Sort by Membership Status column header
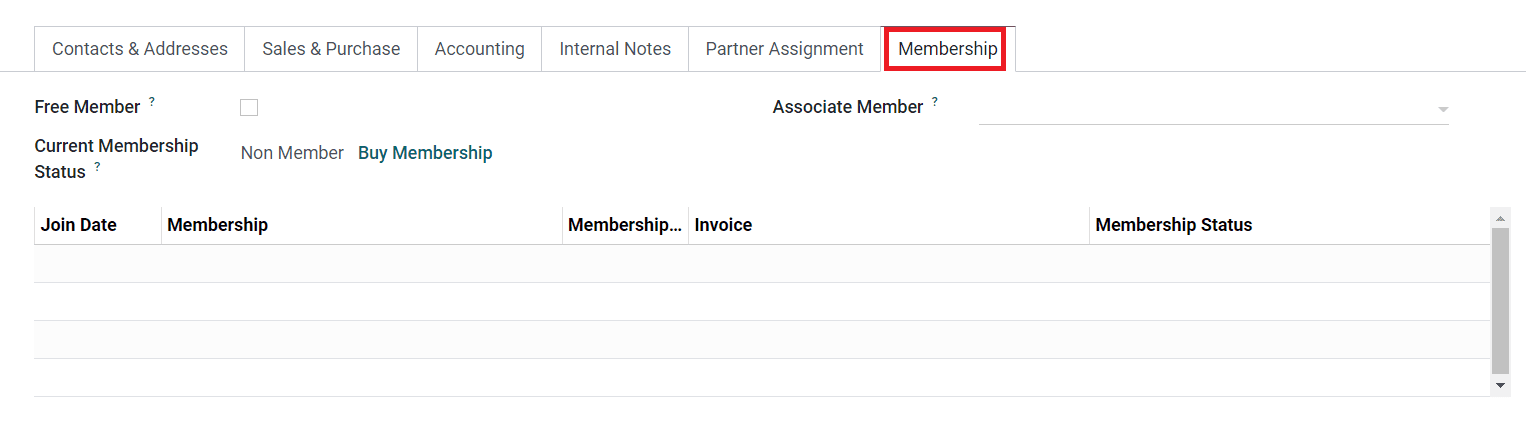 pos(1173,225)
